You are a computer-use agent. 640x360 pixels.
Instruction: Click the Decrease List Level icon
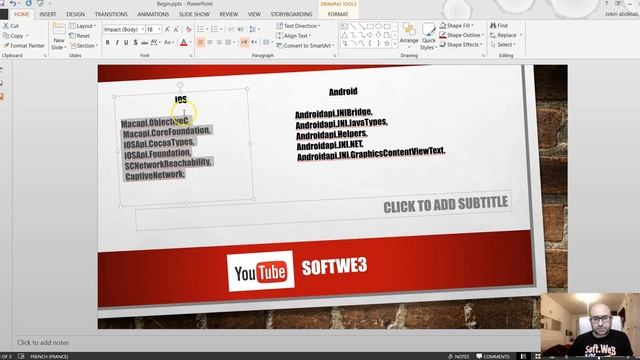(x=231, y=29)
